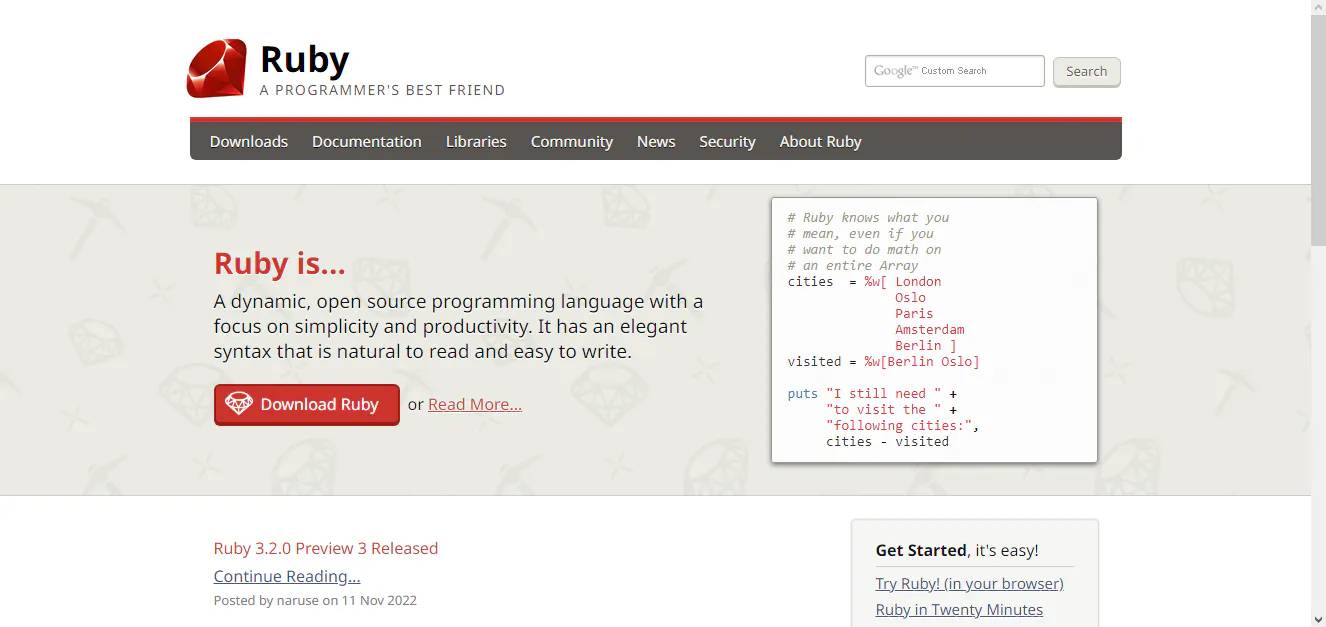Select the Libraries navigation item

pyautogui.click(x=476, y=141)
